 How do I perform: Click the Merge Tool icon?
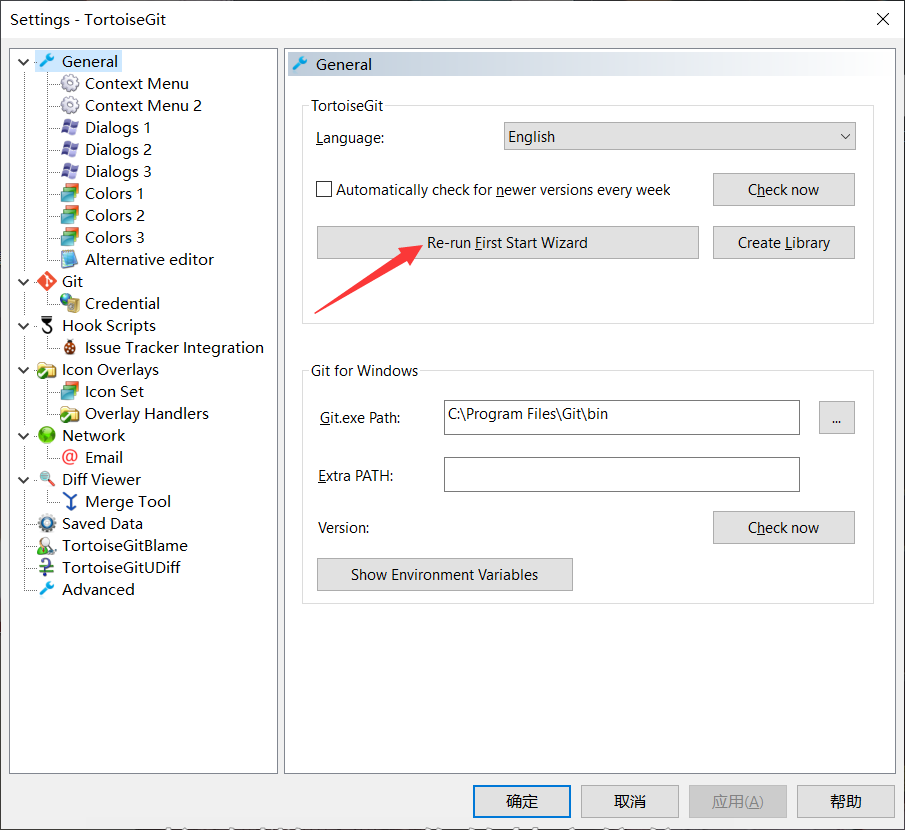tap(69, 502)
